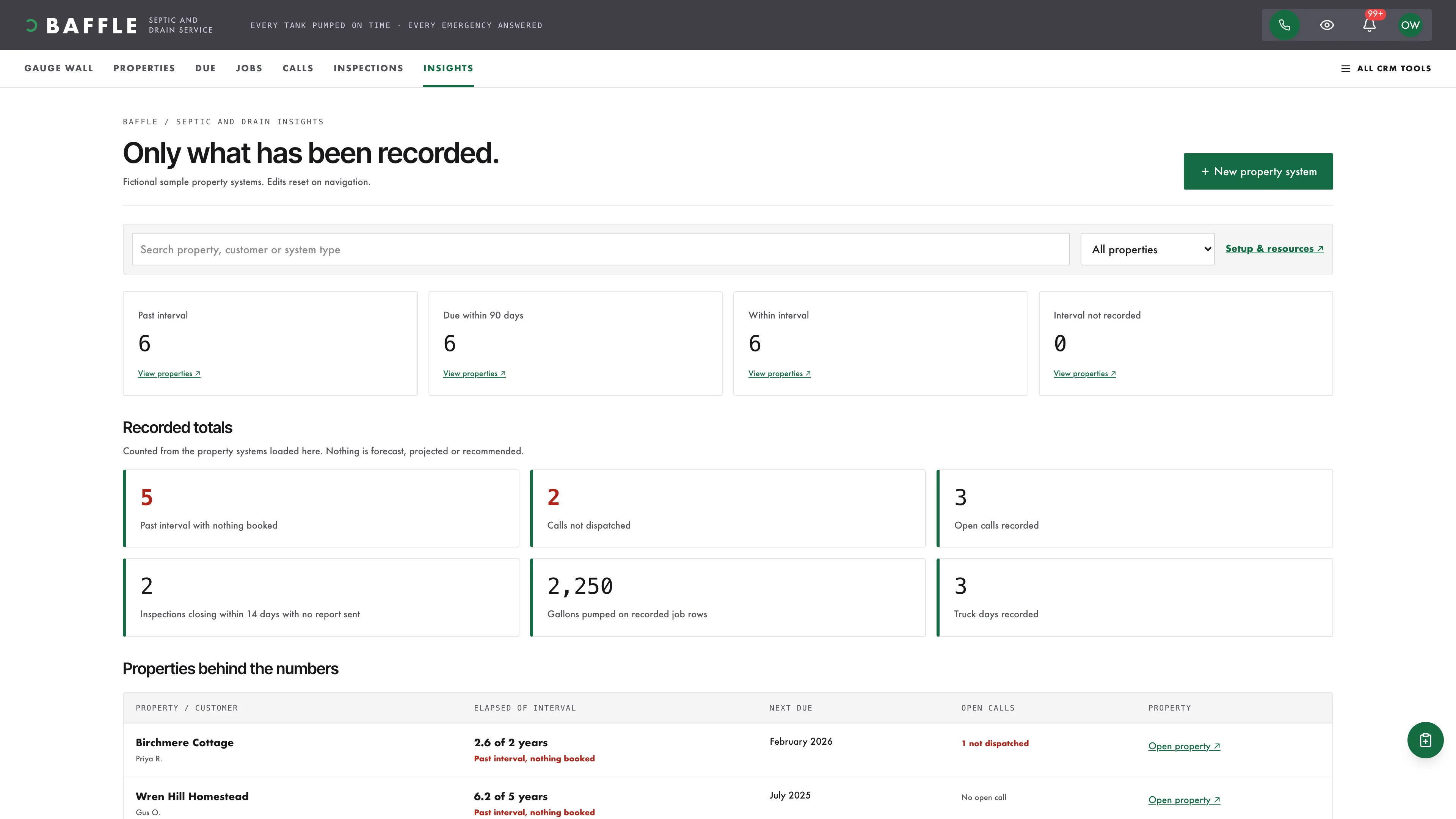Open notifications bell with 99+ badge
Screen dimensions: 1456x819
coord(1369,25)
